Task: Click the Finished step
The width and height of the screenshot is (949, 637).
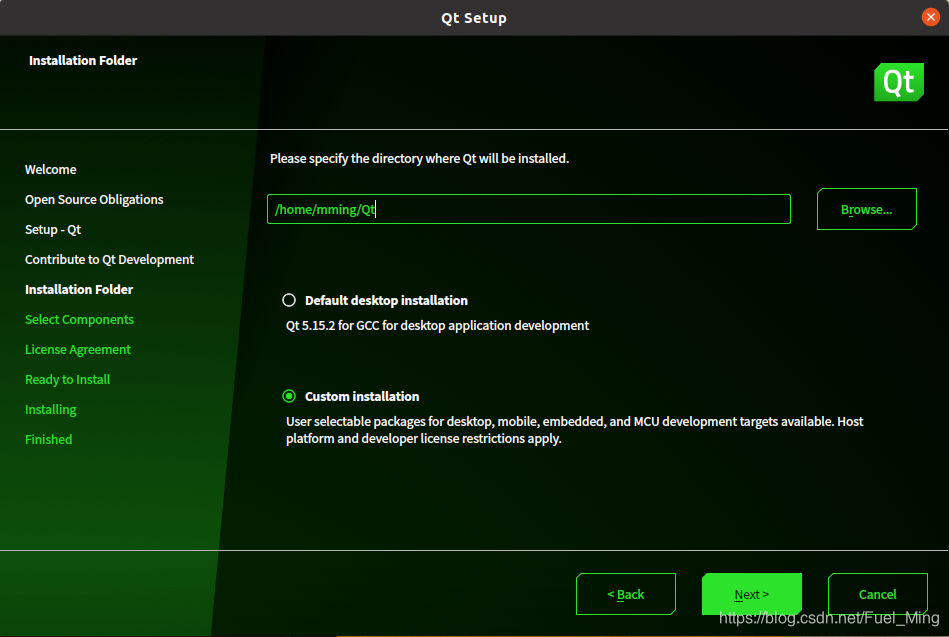Action: (x=48, y=440)
